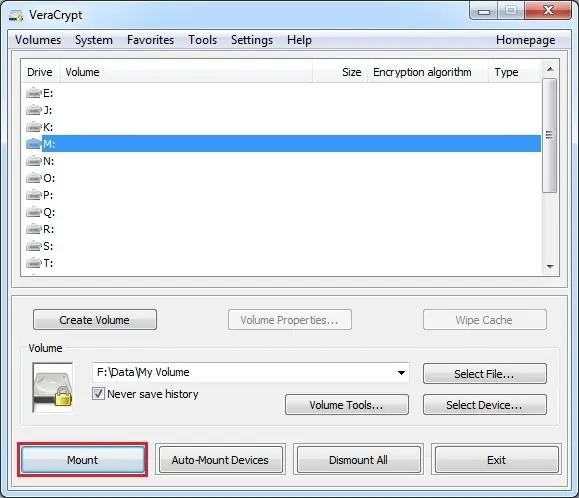Click the K: drive icon
Image resolution: width=579 pixels, height=498 pixels.
(x=34, y=127)
